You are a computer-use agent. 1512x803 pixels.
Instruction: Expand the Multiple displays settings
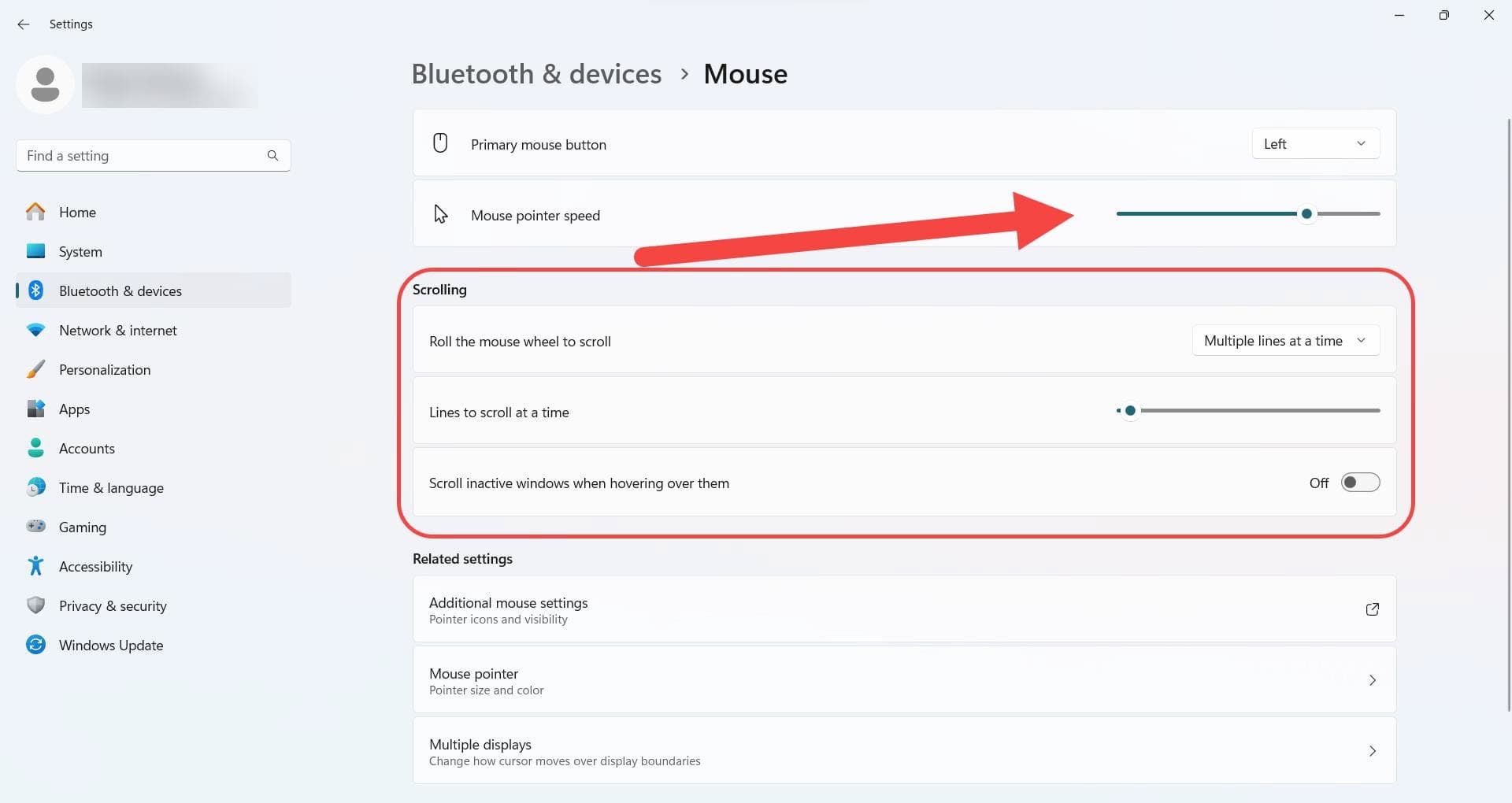point(903,751)
